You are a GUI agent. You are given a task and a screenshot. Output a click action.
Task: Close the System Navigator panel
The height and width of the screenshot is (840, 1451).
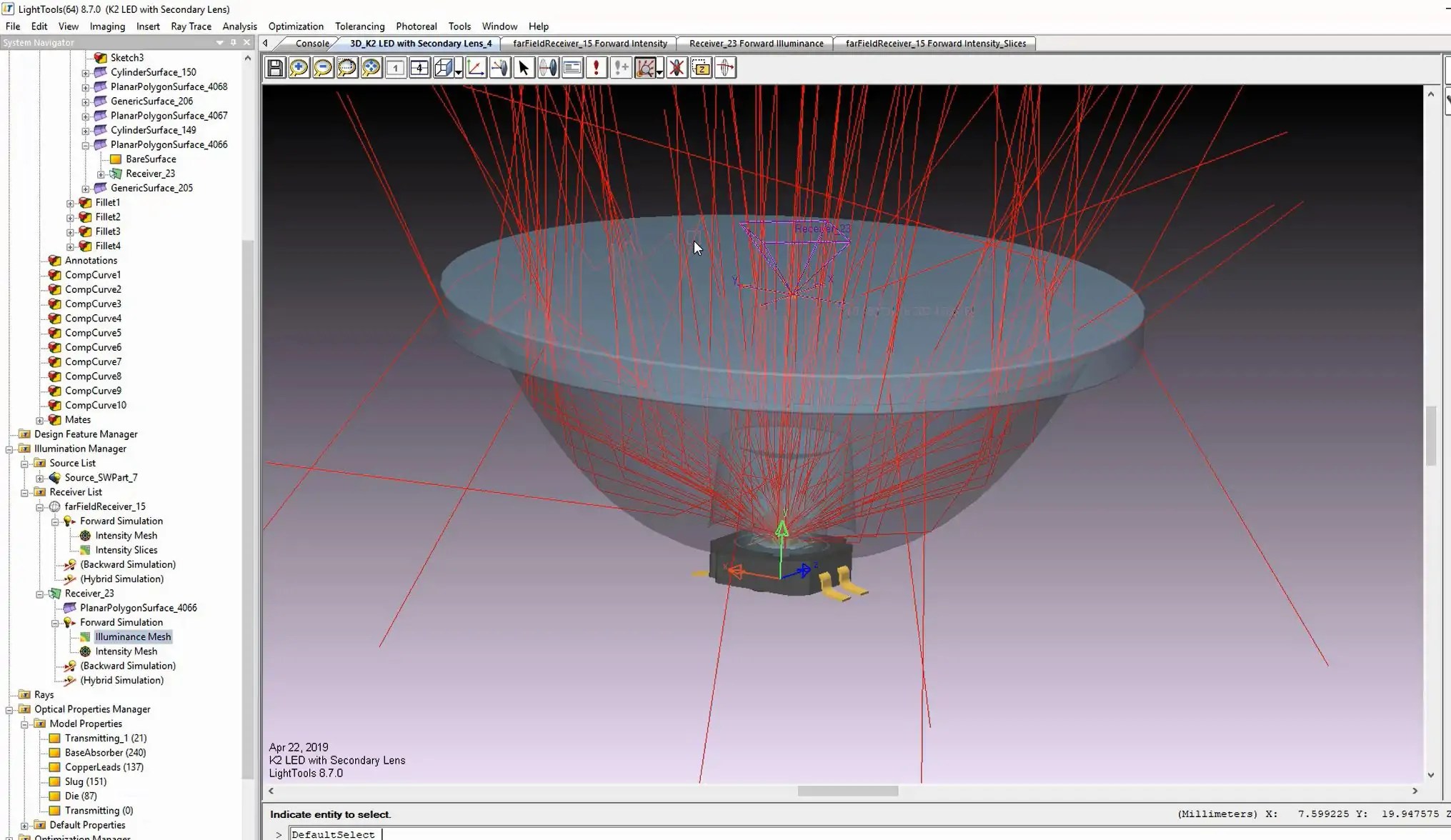click(246, 42)
